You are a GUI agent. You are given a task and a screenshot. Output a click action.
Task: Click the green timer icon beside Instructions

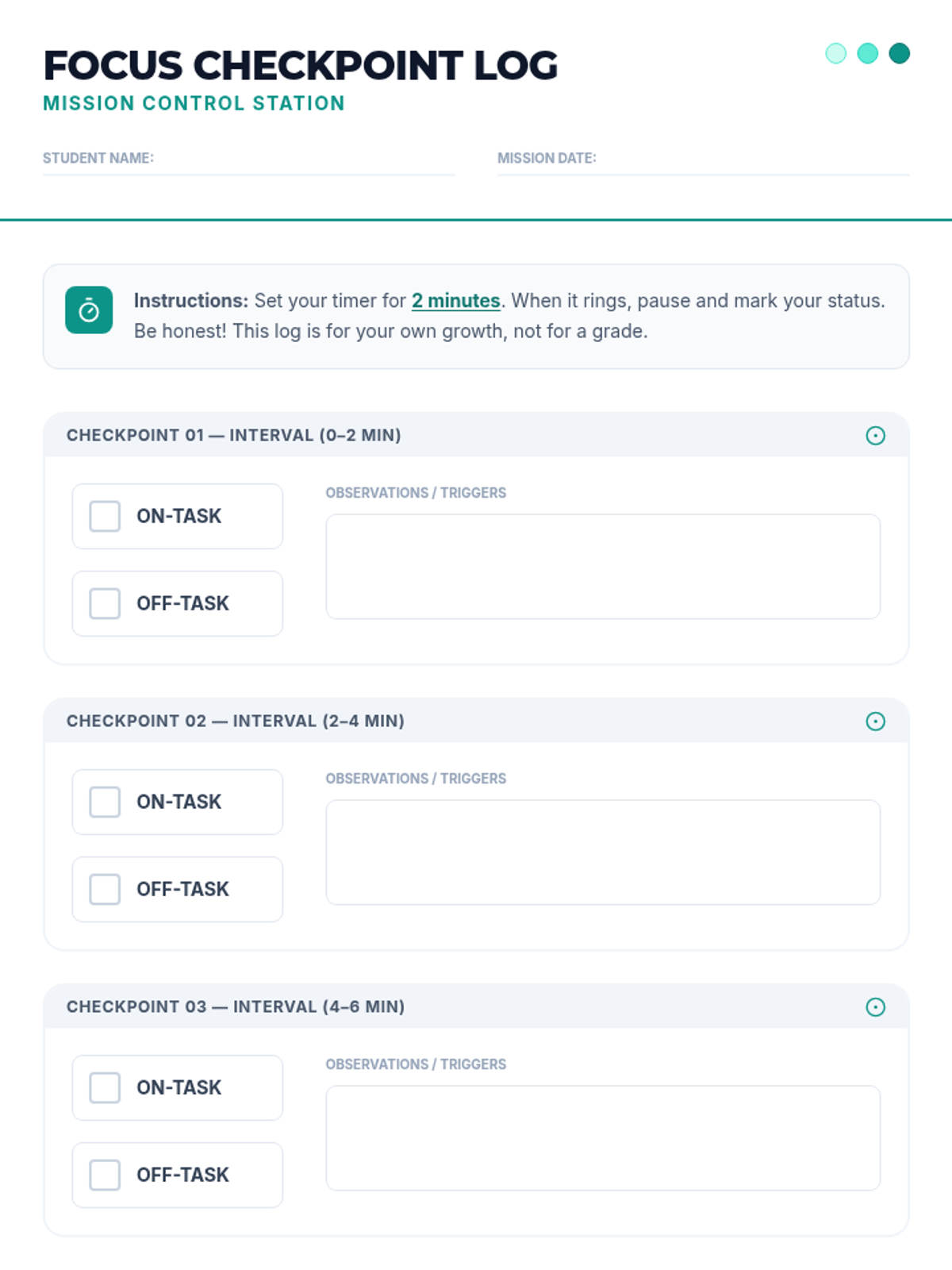[x=89, y=310]
